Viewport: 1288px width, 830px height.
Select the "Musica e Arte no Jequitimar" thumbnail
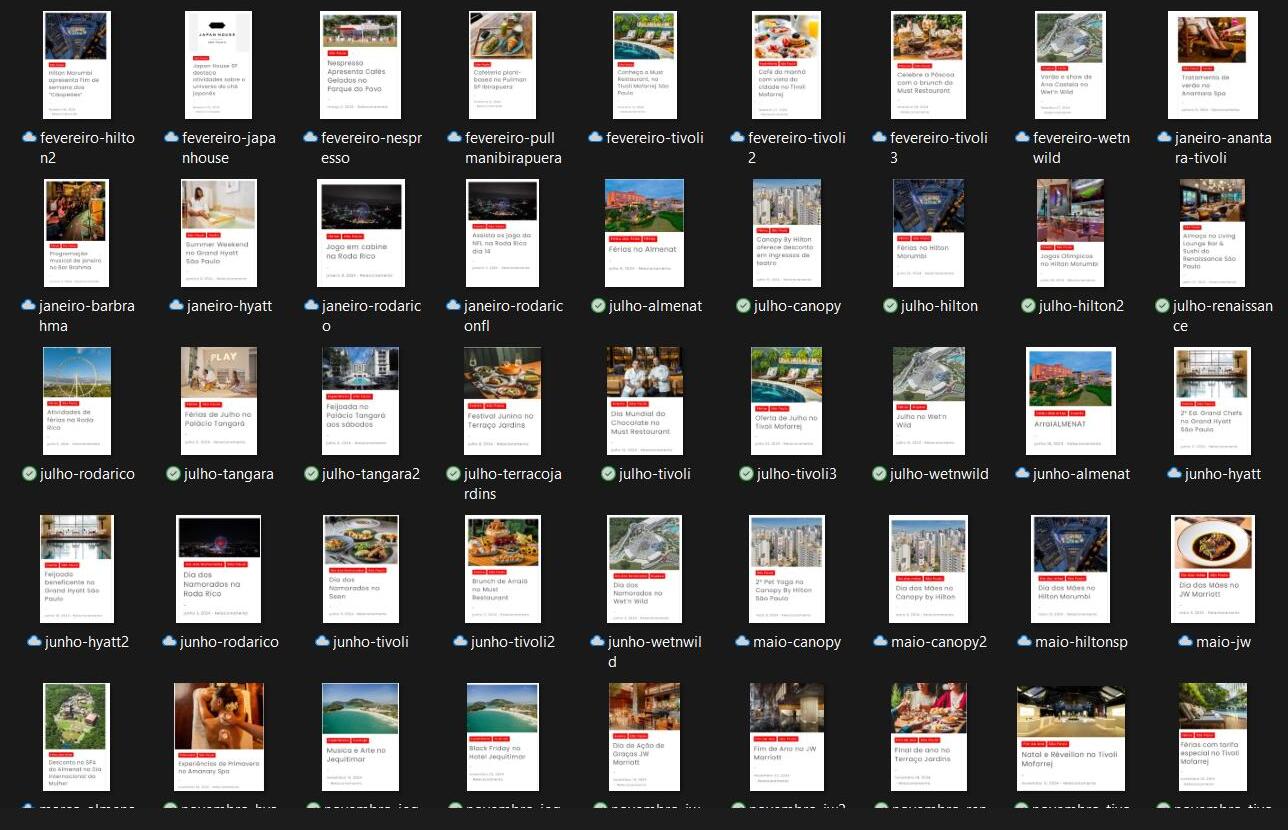click(x=361, y=737)
